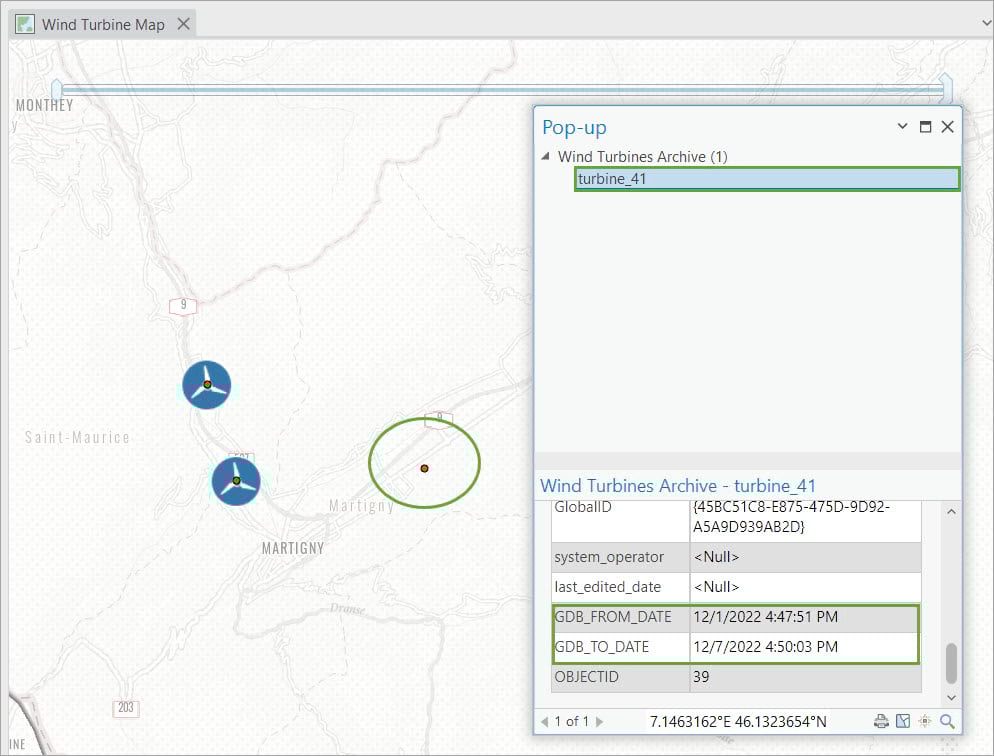994x756 pixels.
Task: Select the wind turbine symbol near Martigny
Action: (x=236, y=481)
